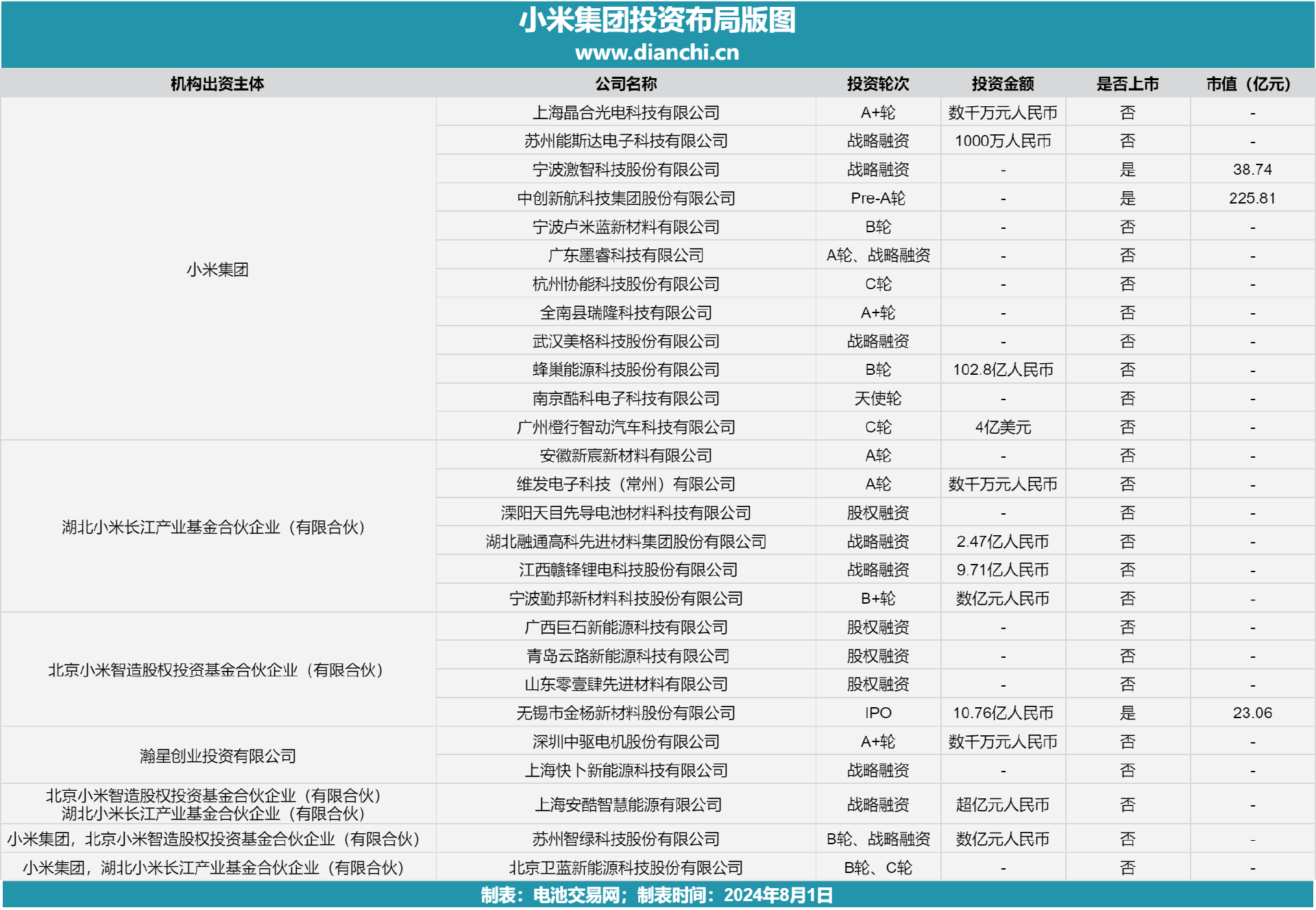
Task: Click the 是否上市 column header
Action: pos(1128,84)
